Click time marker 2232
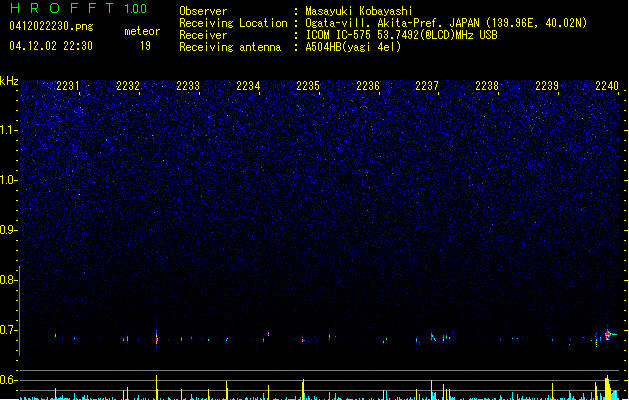The height and width of the screenshot is (400, 629). (128, 86)
